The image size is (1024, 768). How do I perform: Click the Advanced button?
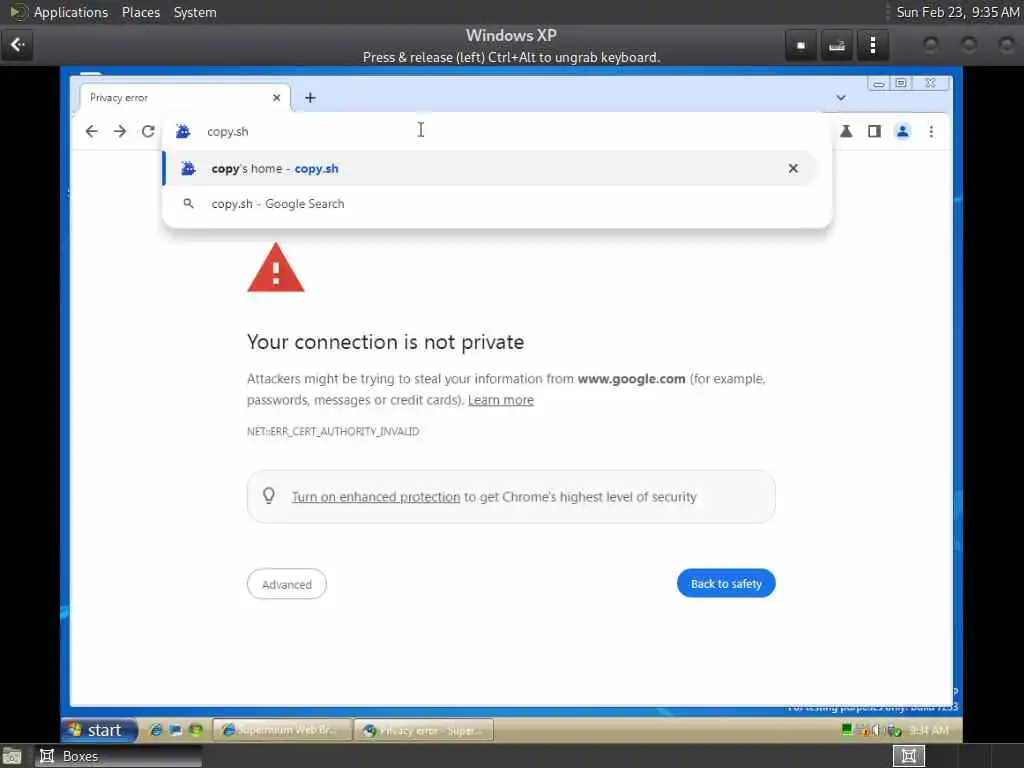287,584
